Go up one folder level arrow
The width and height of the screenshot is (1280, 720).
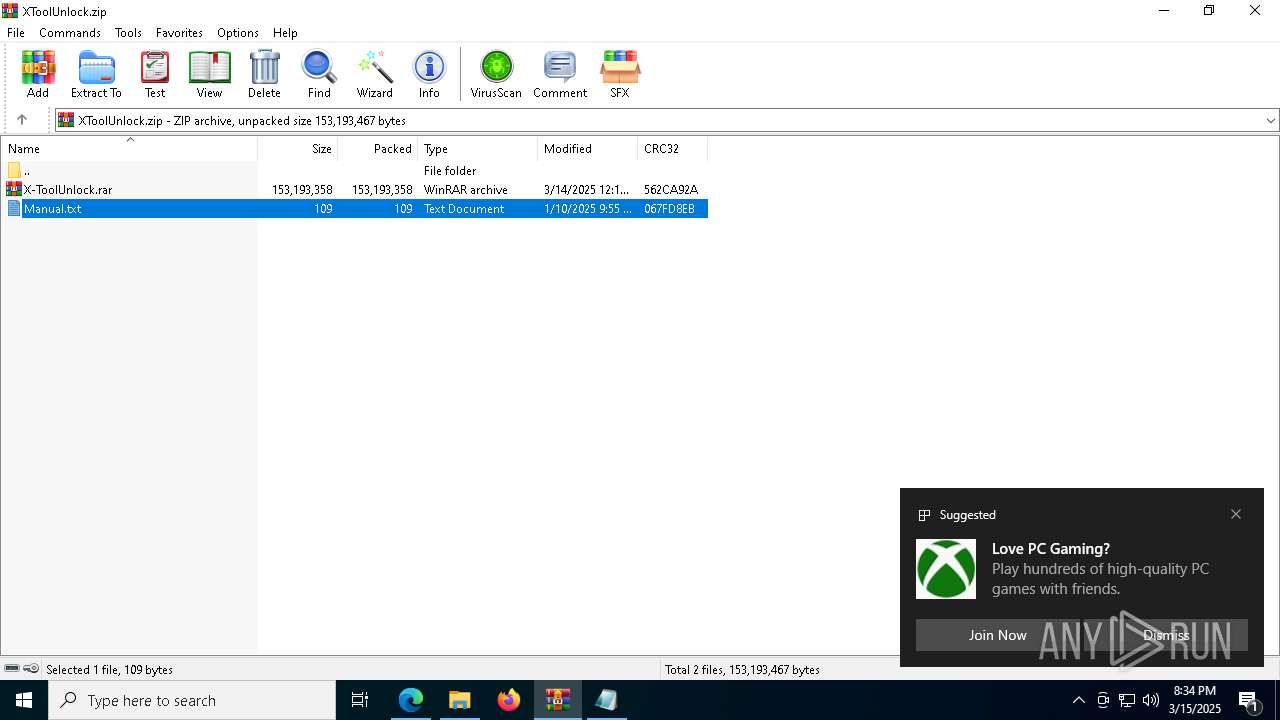[x=22, y=120]
